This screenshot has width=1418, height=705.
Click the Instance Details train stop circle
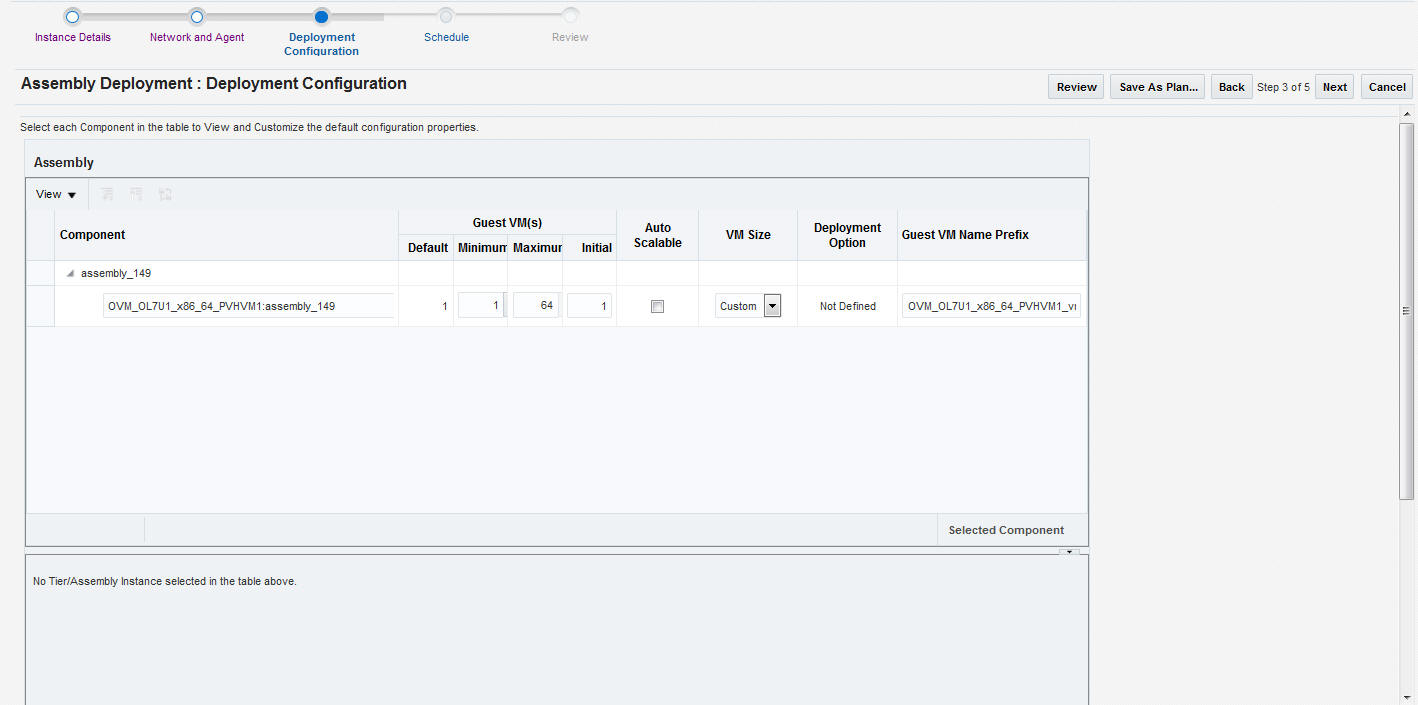pos(72,16)
